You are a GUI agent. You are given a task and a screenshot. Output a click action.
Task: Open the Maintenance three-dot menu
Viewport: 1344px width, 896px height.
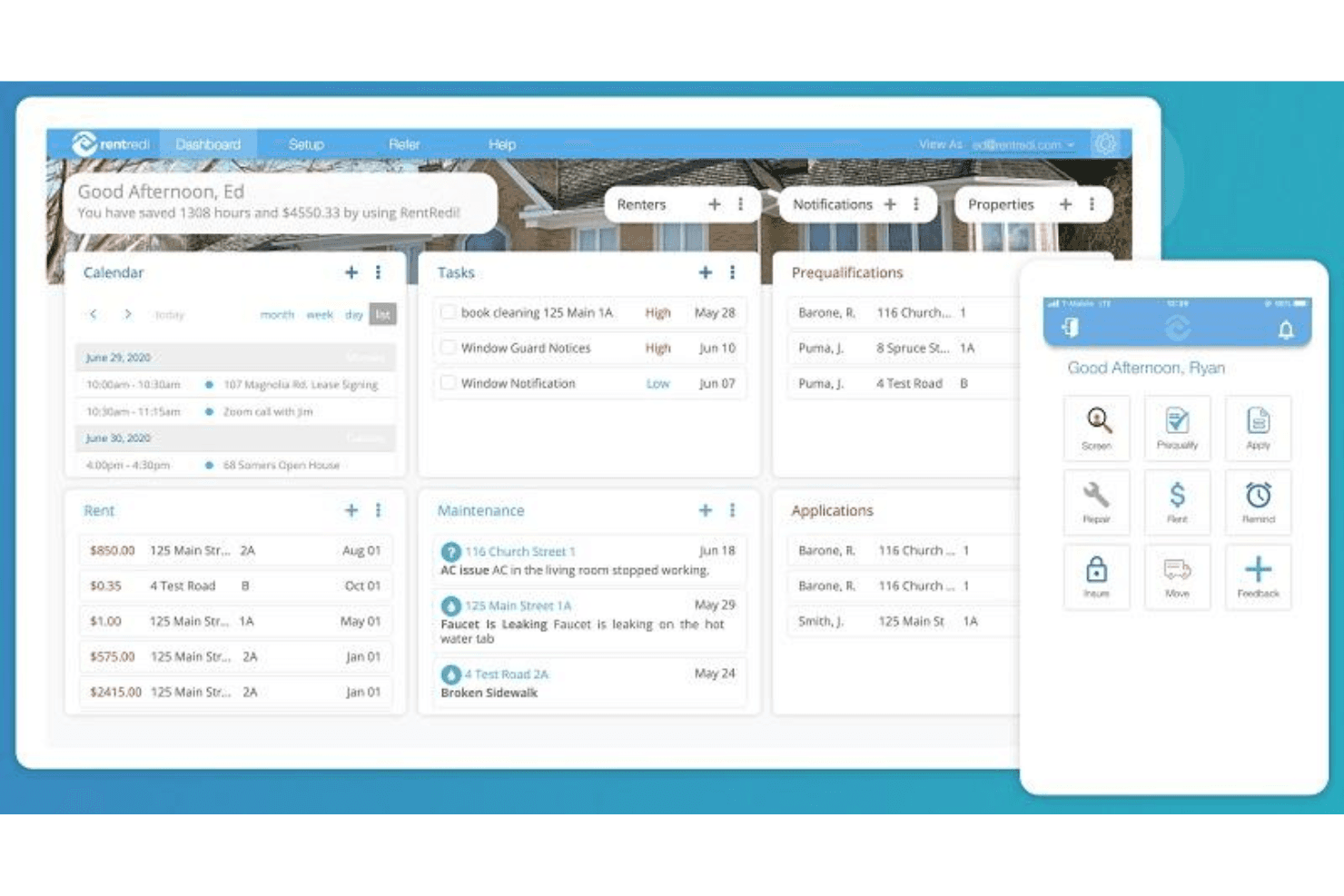pos(733,510)
